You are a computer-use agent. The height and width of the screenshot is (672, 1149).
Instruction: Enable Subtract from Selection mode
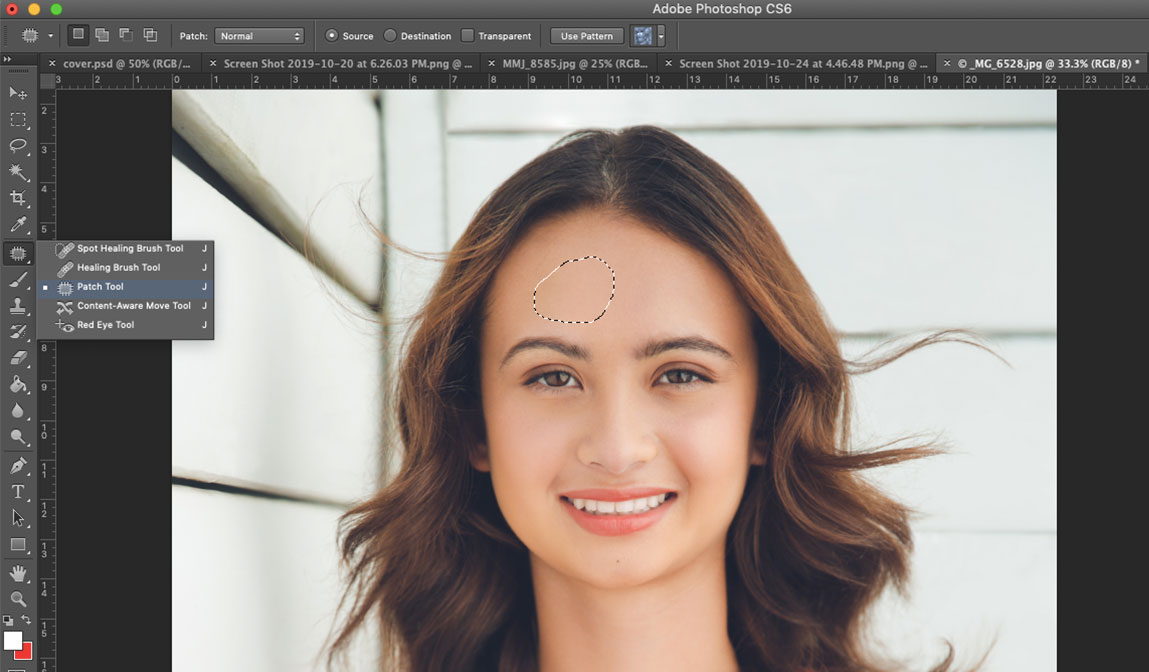tap(126, 35)
